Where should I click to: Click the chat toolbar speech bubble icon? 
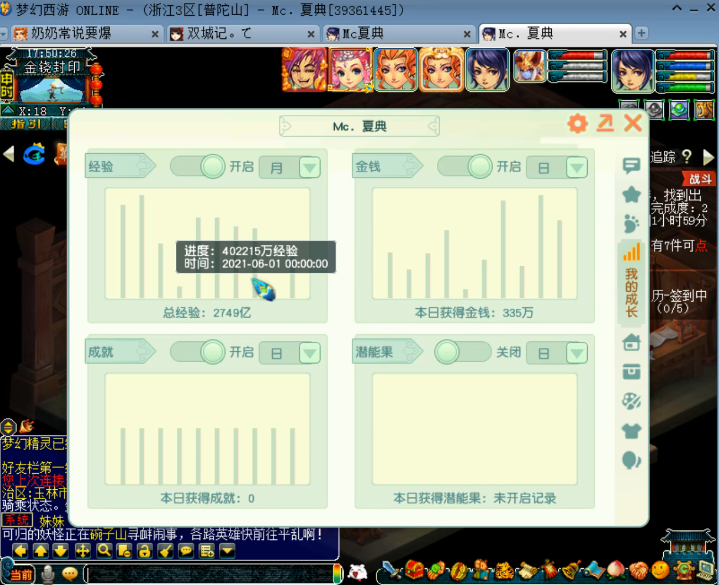[186, 551]
